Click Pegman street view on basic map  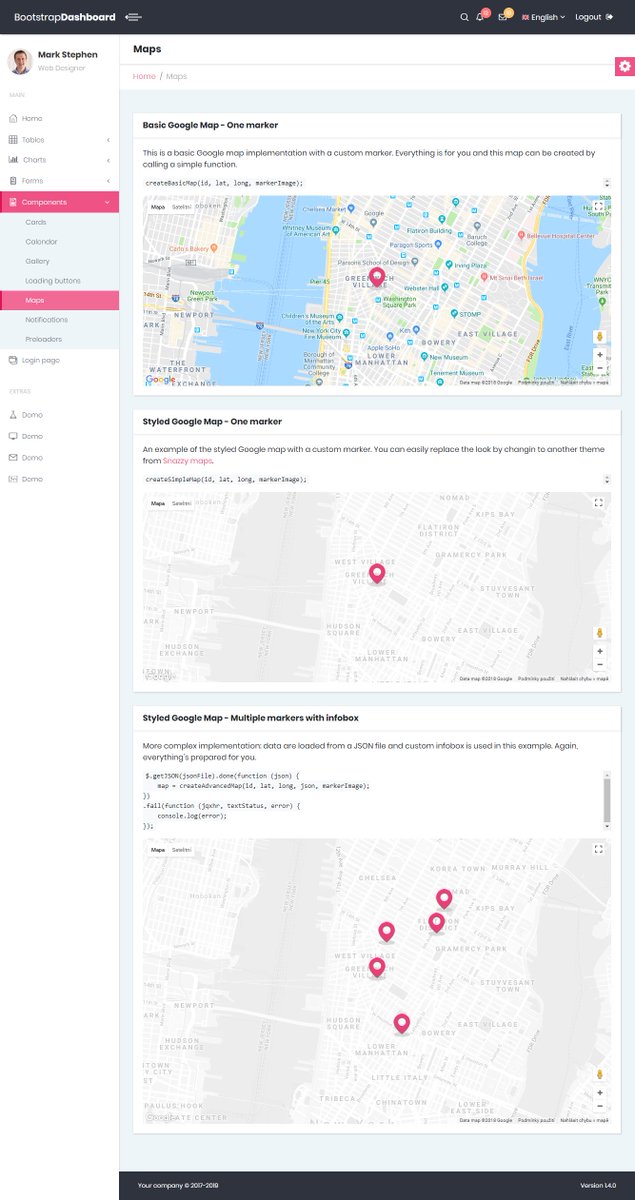pos(600,337)
